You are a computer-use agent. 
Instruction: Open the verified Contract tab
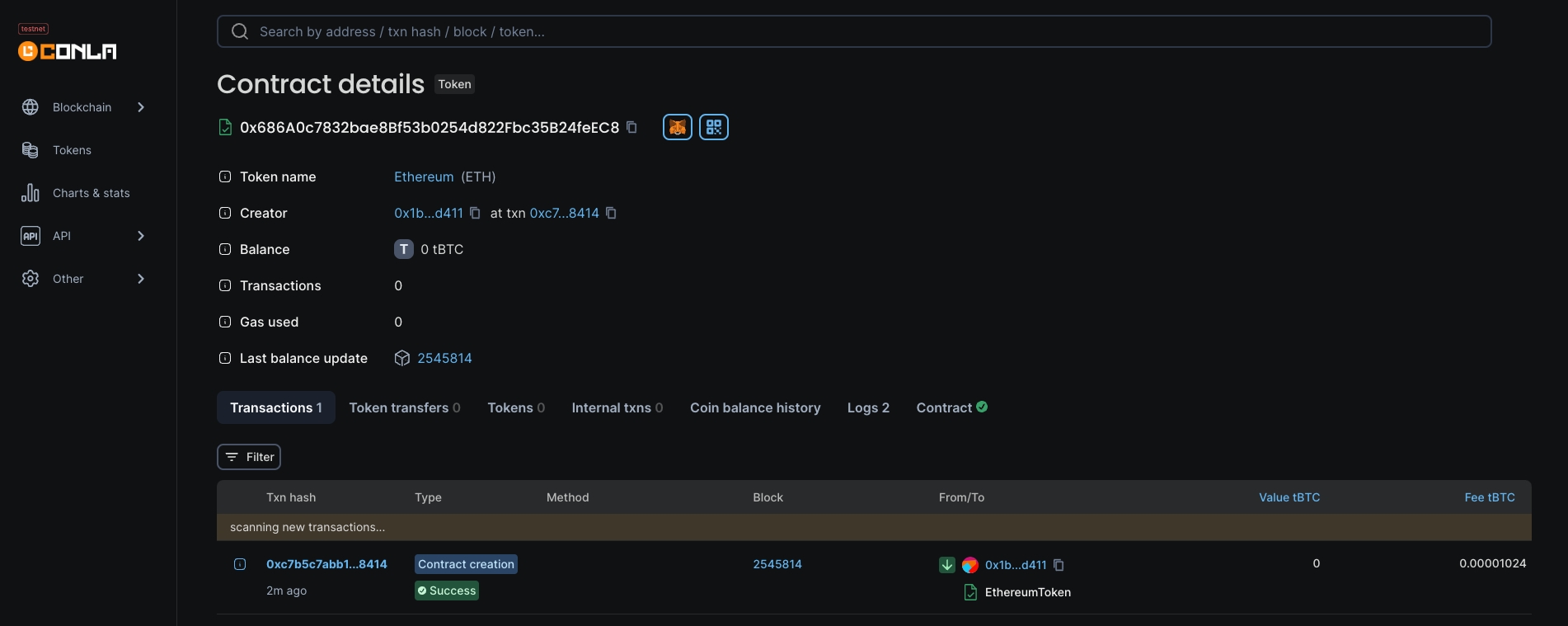[952, 407]
